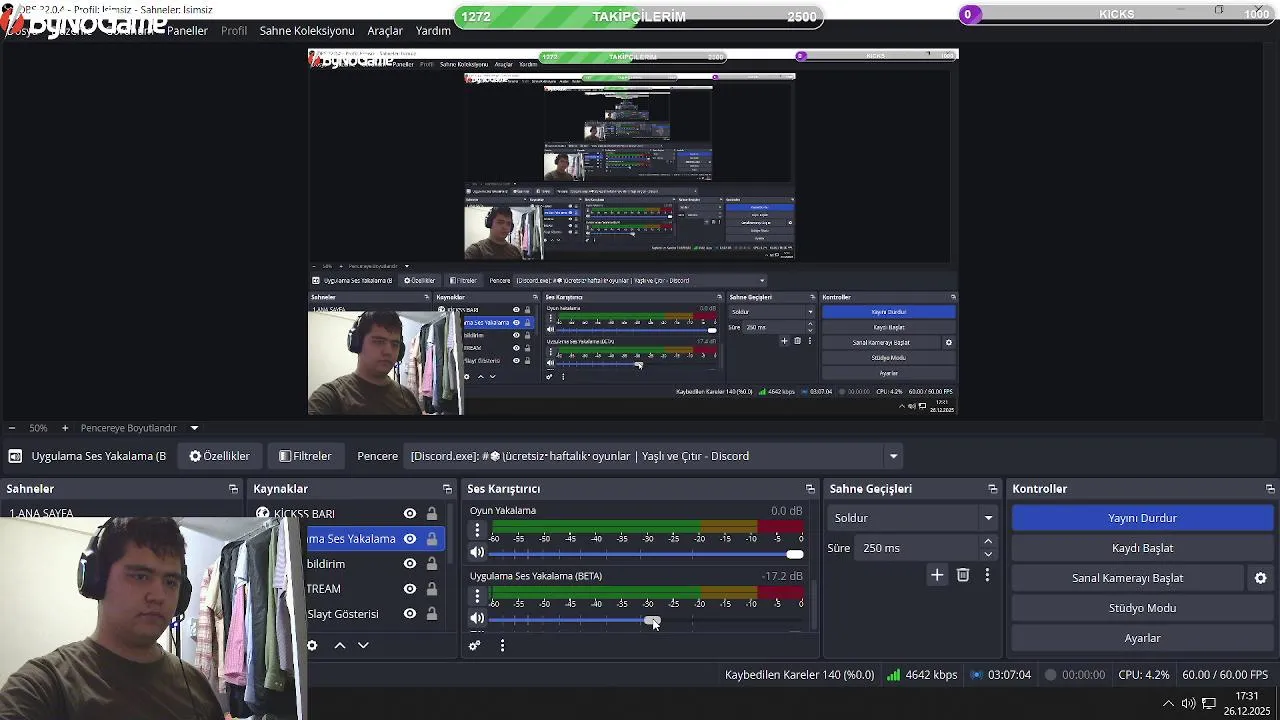Toggle lock on Slayt Gösterisi source
The width and height of the screenshot is (1280, 720).
tap(432, 614)
